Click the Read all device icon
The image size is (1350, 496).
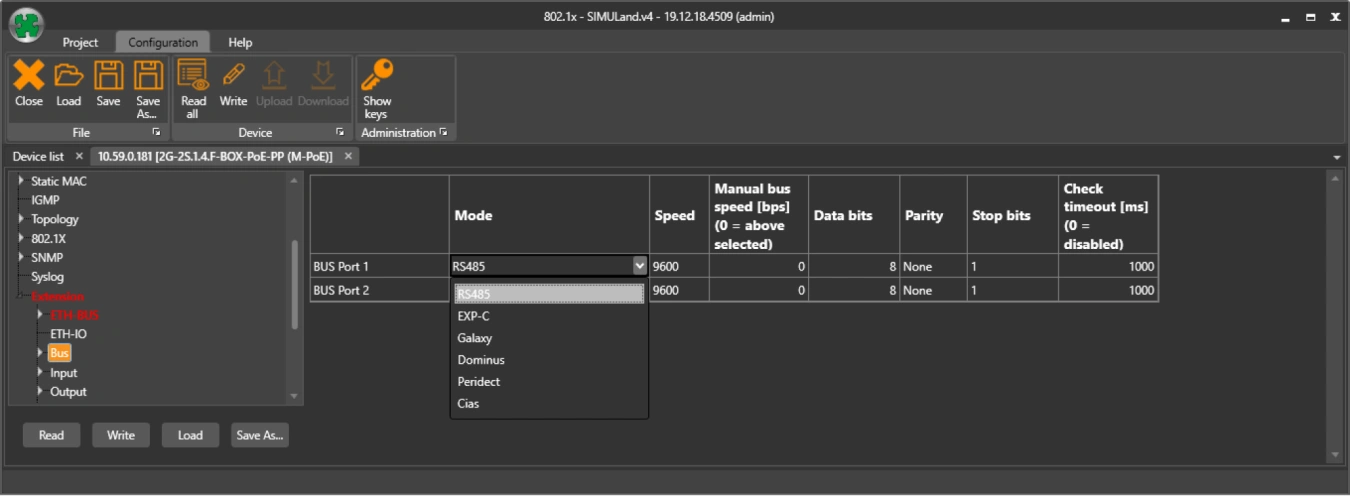193,76
